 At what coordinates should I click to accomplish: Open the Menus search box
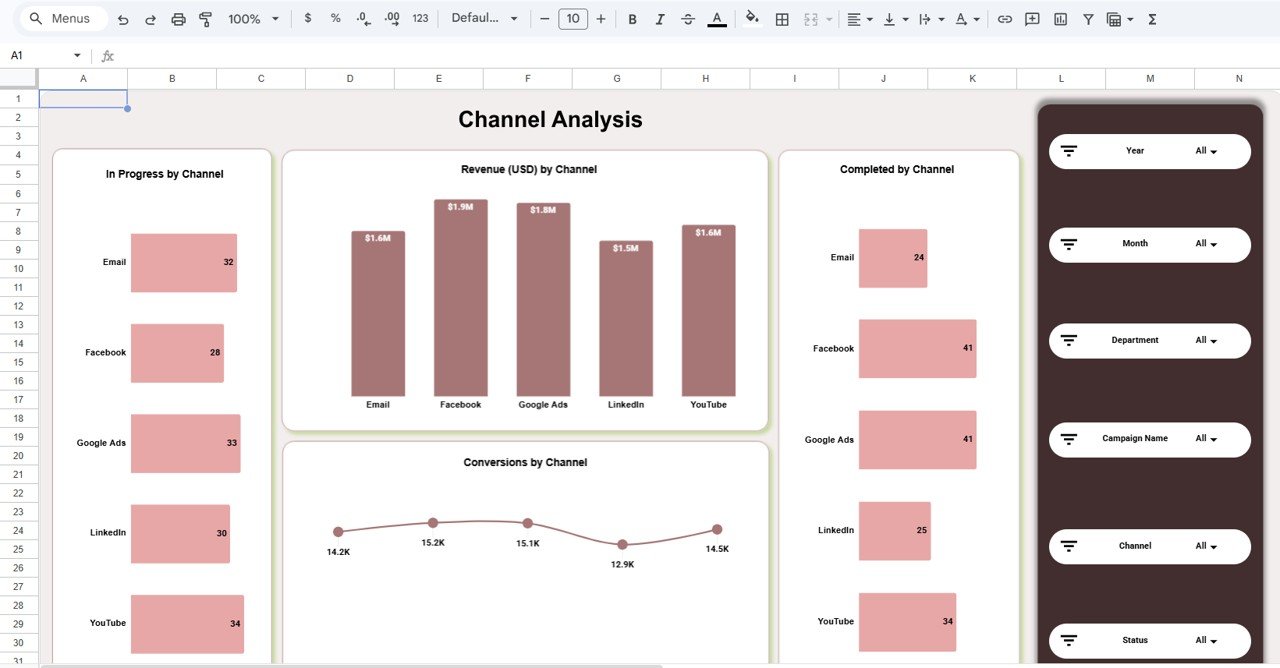coord(62,18)
